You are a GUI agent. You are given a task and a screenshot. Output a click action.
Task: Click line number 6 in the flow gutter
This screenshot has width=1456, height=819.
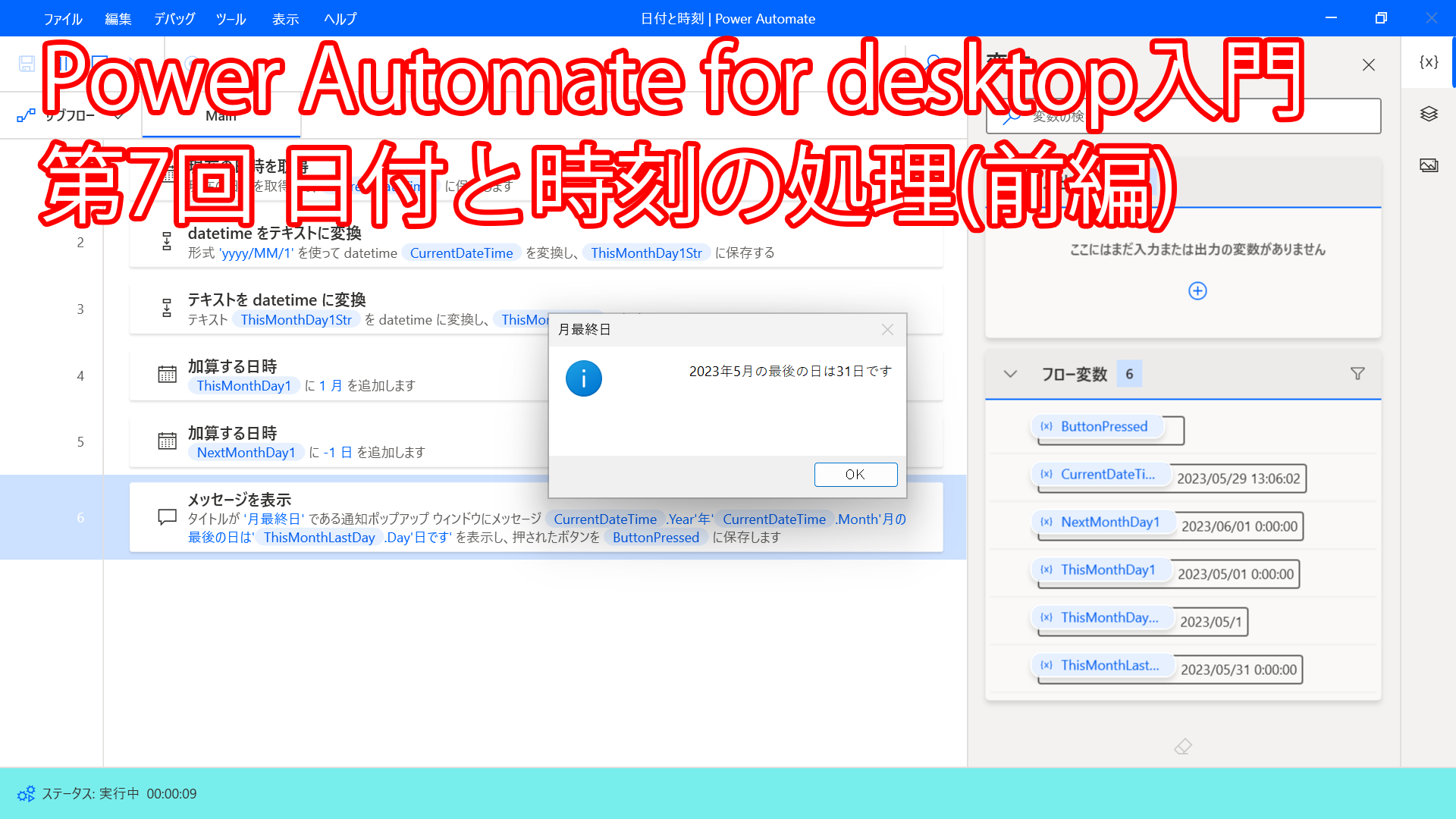(80, 518)
